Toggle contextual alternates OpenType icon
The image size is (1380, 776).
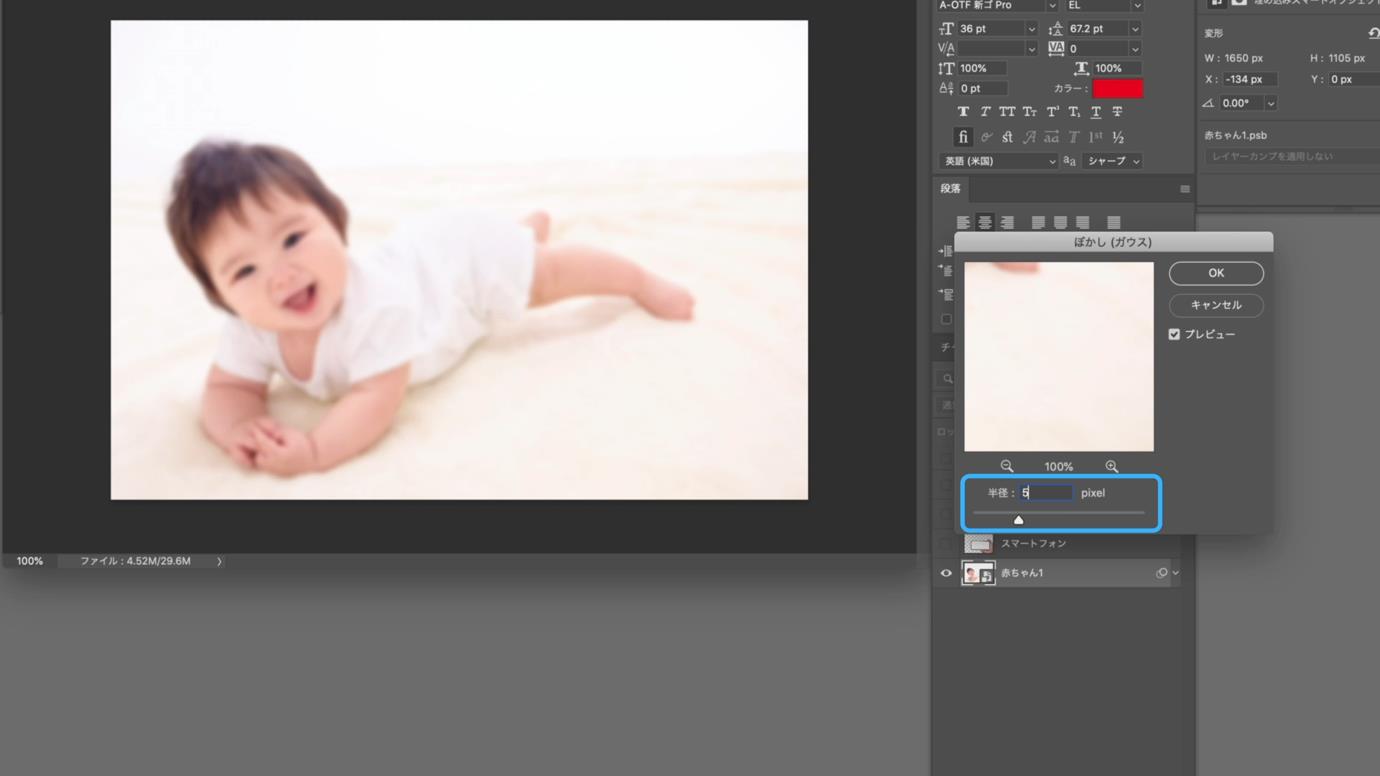click(986, 137)
